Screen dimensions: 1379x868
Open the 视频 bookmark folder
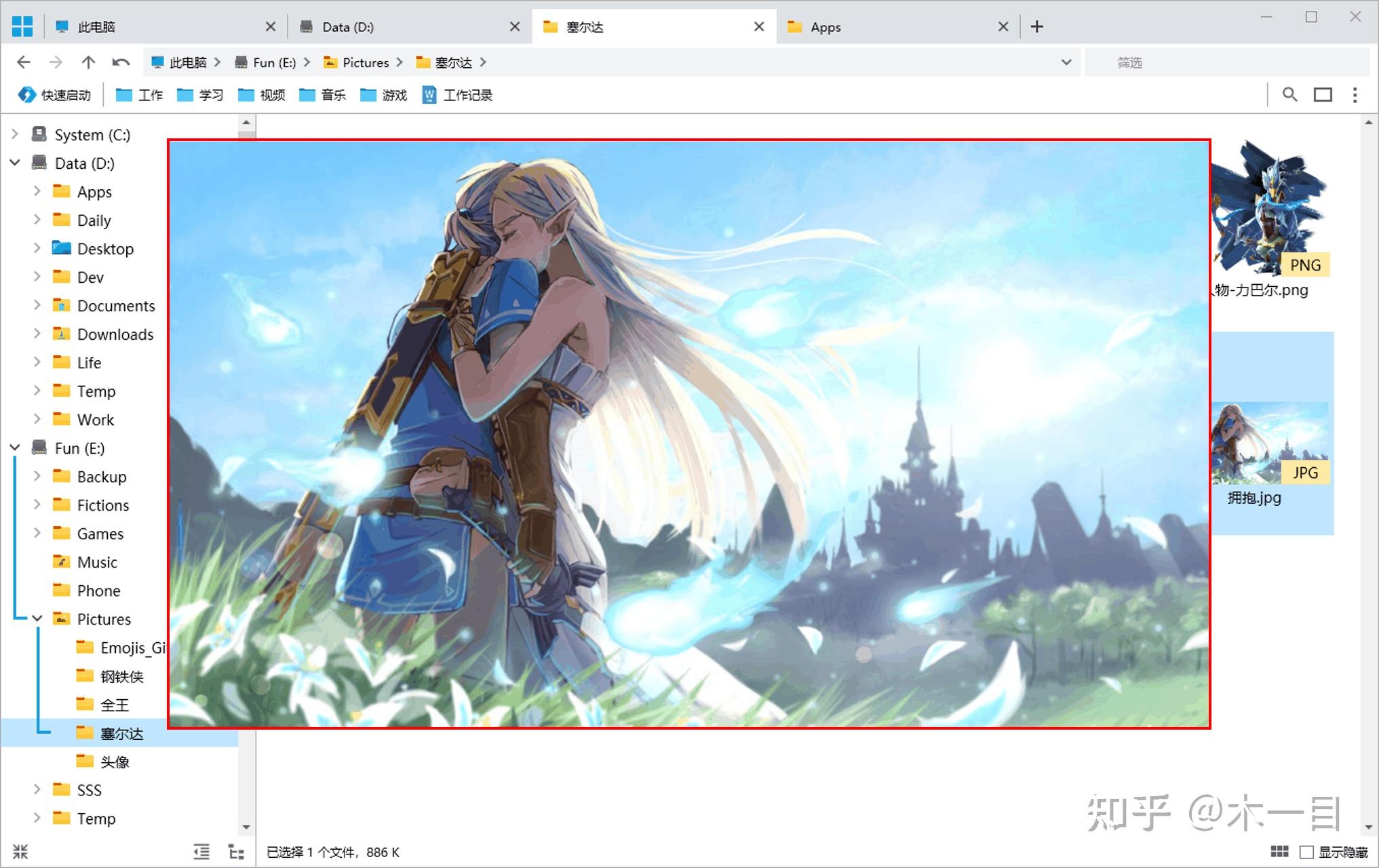[261, 95]
